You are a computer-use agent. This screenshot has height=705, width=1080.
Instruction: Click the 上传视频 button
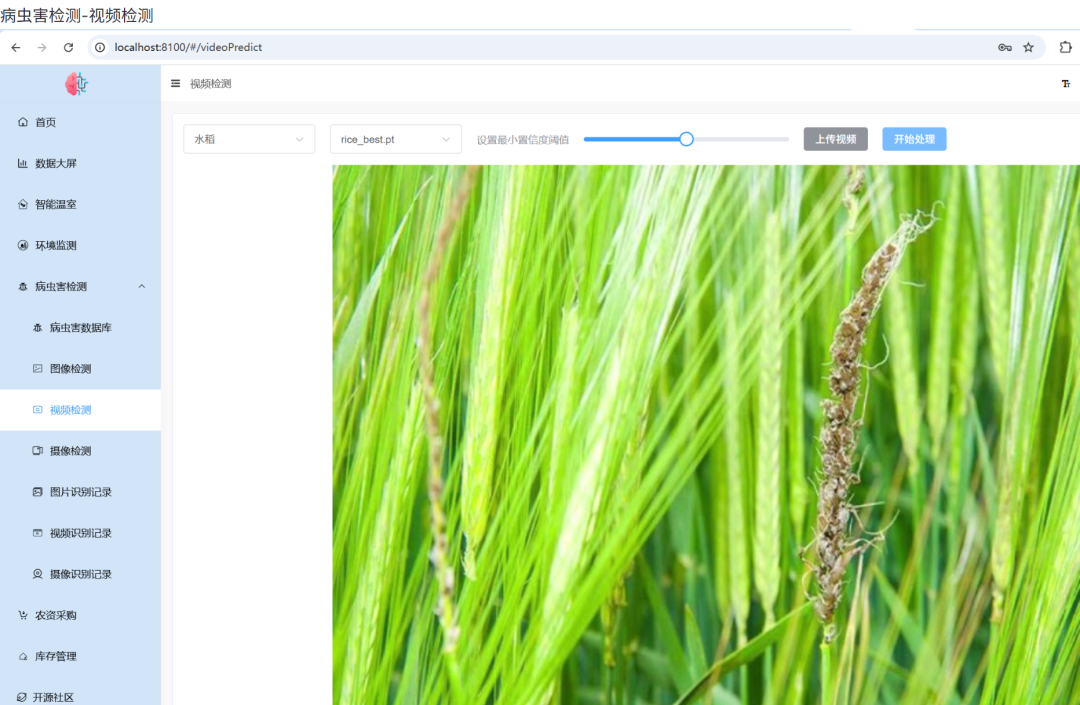835,139
